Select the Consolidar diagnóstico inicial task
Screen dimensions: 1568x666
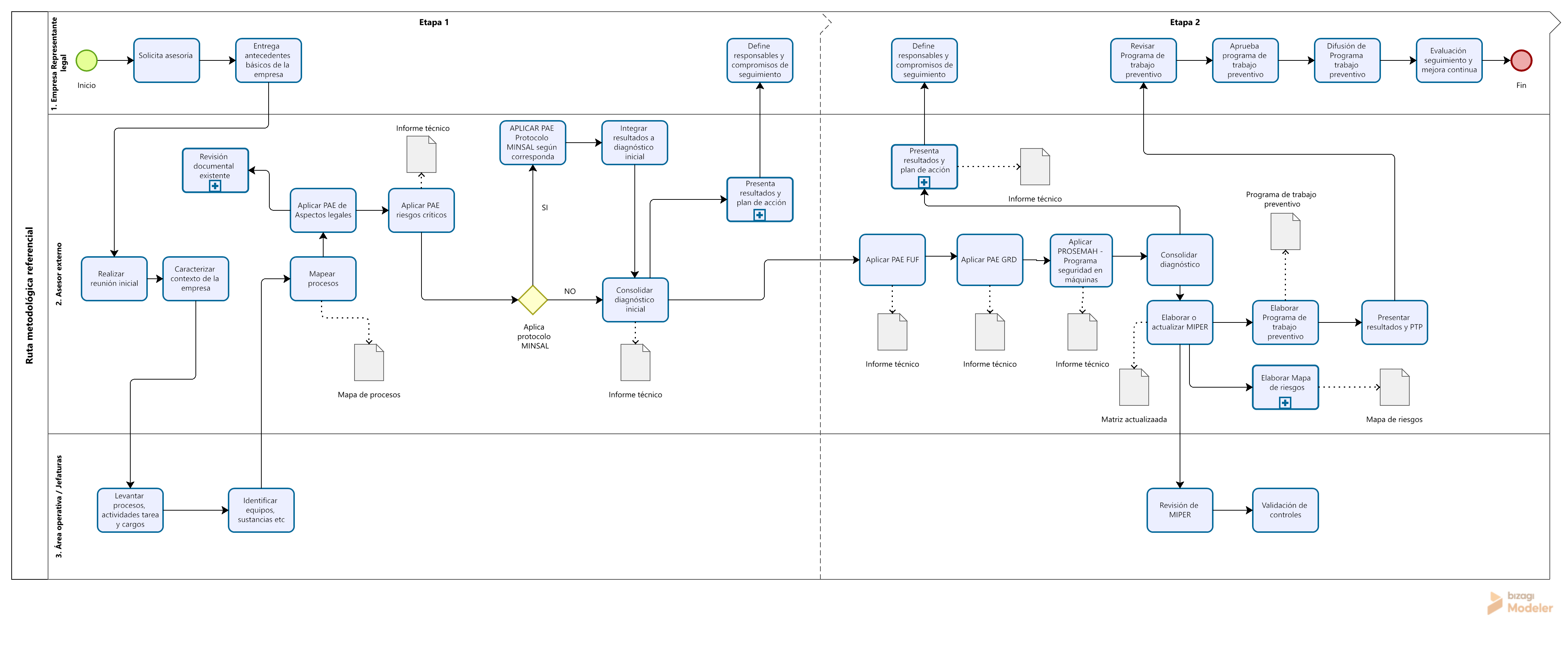635,300
